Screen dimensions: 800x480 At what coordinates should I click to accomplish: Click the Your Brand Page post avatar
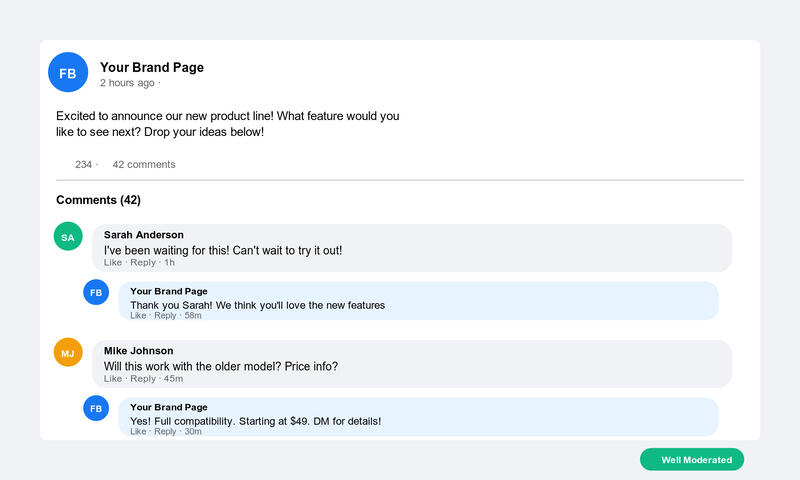point(68,73)
